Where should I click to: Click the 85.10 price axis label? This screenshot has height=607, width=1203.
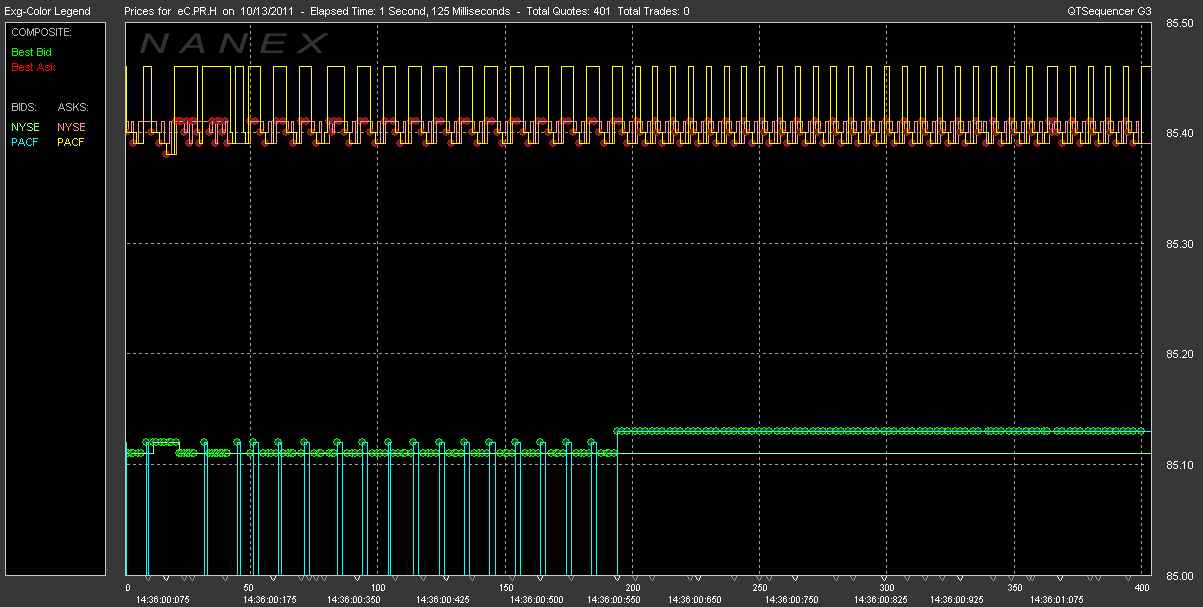1178,465
